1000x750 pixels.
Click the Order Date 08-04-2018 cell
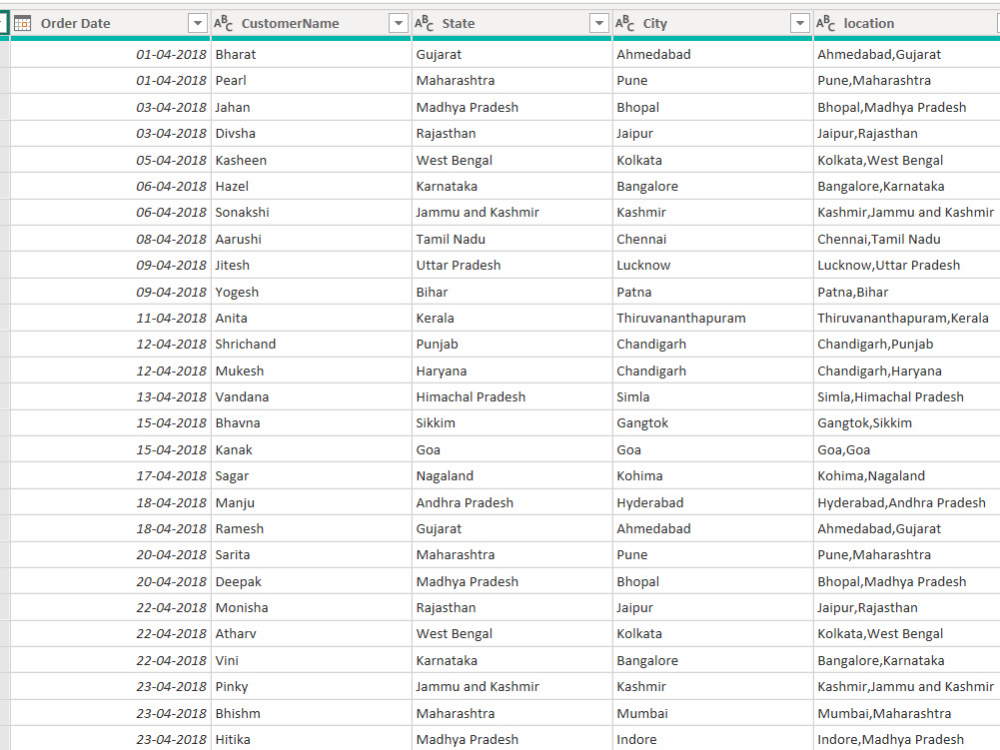point(110,239)
